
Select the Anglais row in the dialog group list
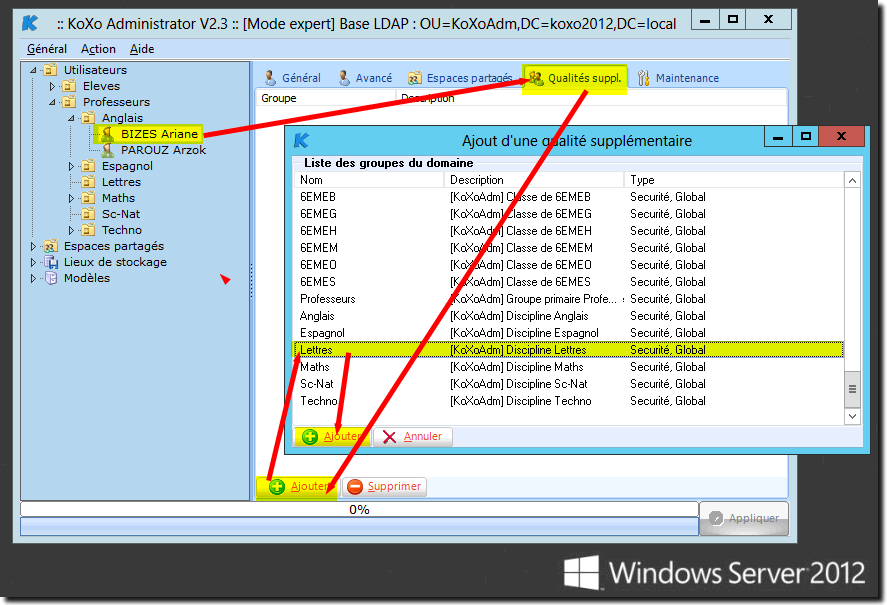coord(569,316)
